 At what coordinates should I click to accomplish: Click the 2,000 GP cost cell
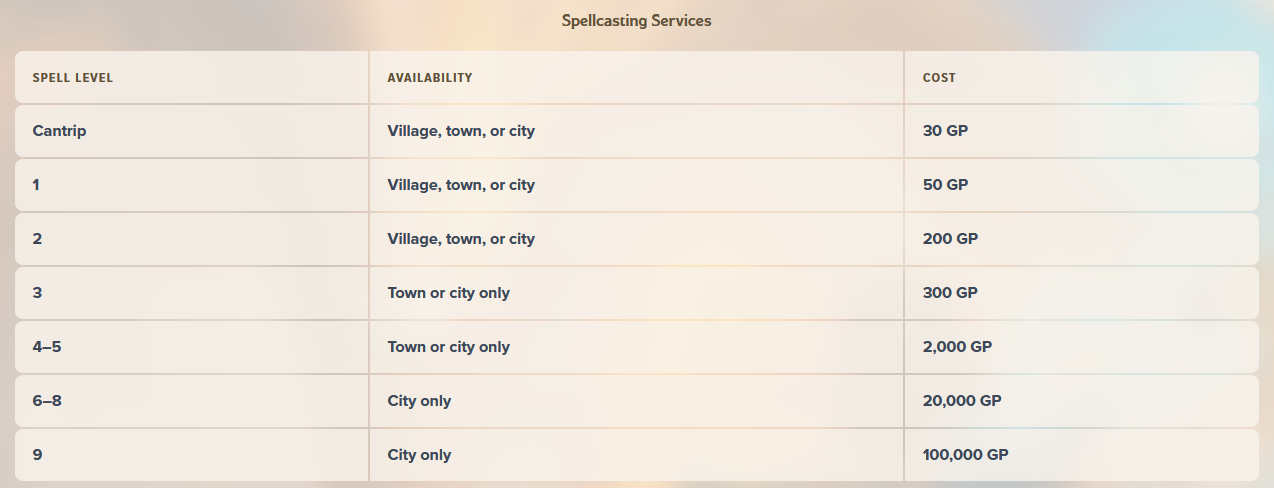pos(1081,347)
